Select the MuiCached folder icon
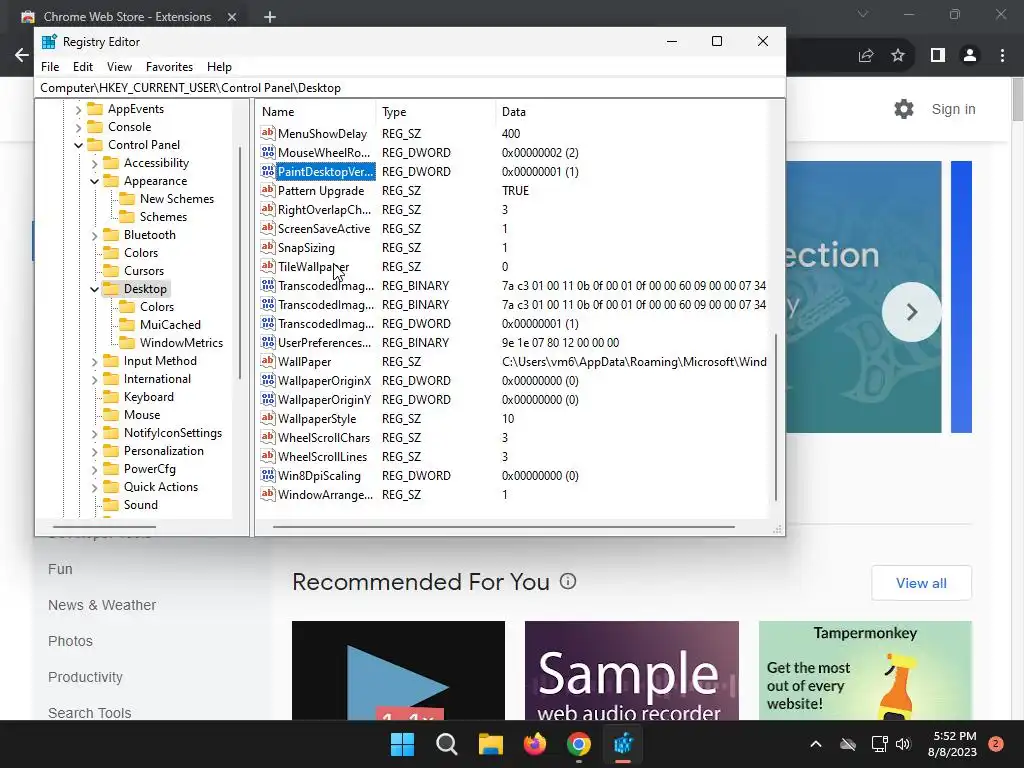This screenshot has height=768, width=1024. click(127, 325)
